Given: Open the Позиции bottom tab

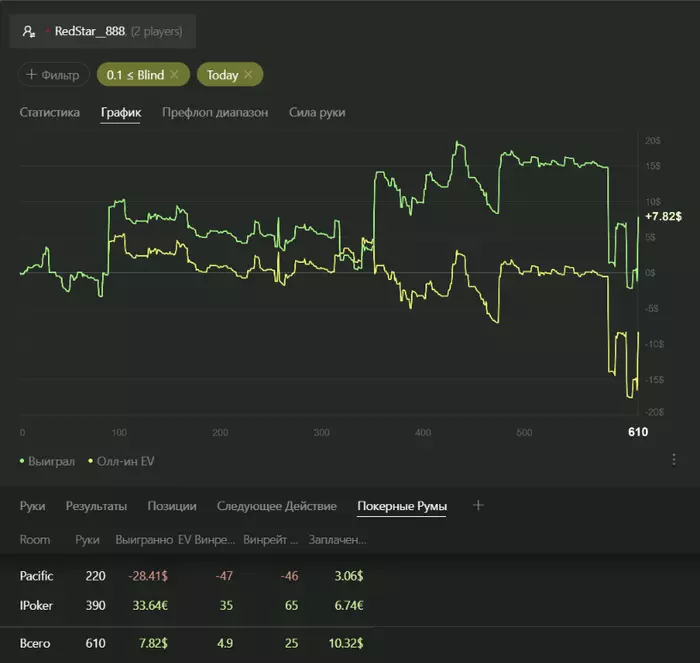Looking at the screenshot, I should [172, 506].
